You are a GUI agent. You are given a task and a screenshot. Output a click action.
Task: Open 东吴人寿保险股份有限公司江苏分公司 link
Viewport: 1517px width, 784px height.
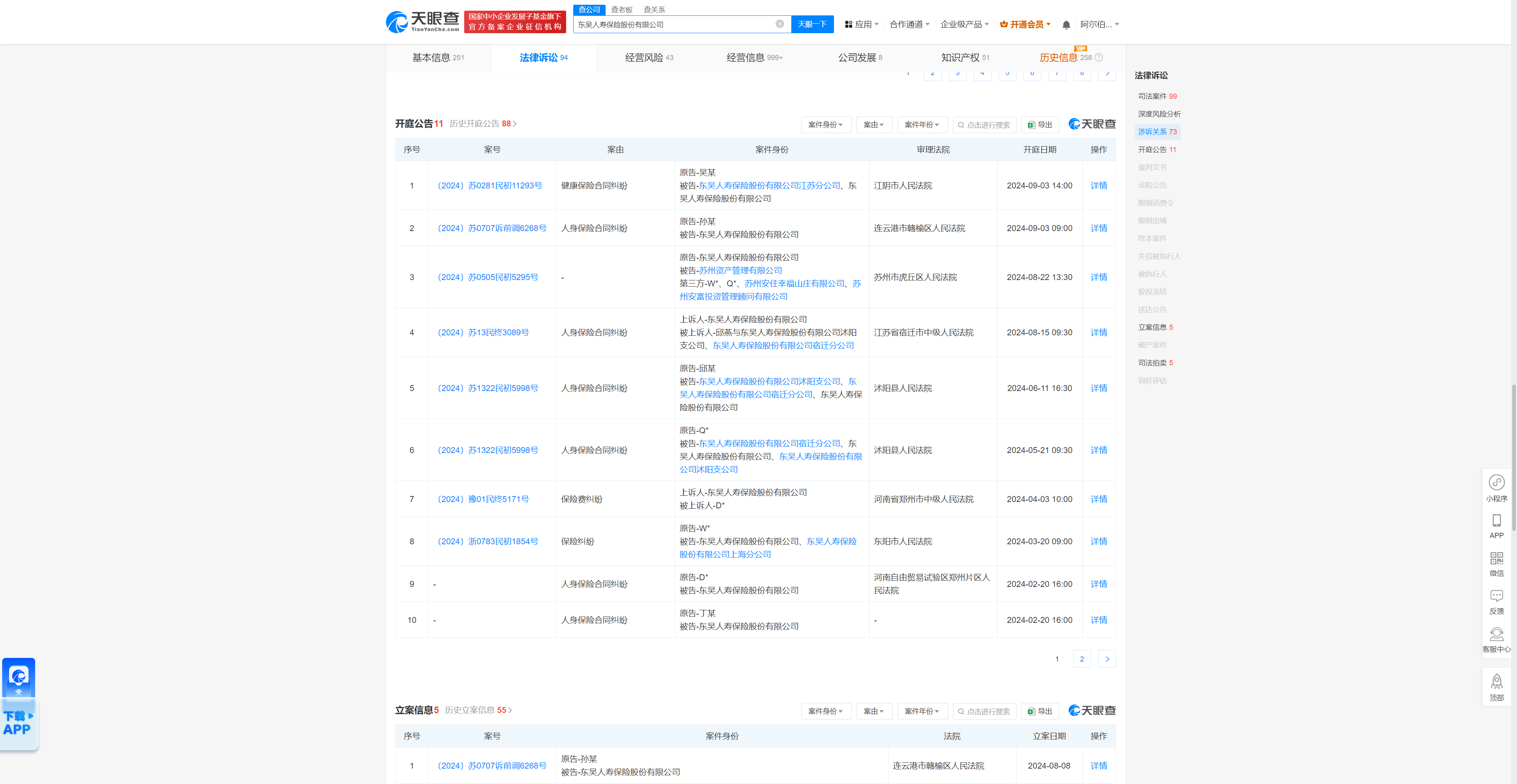click(769, 185)
